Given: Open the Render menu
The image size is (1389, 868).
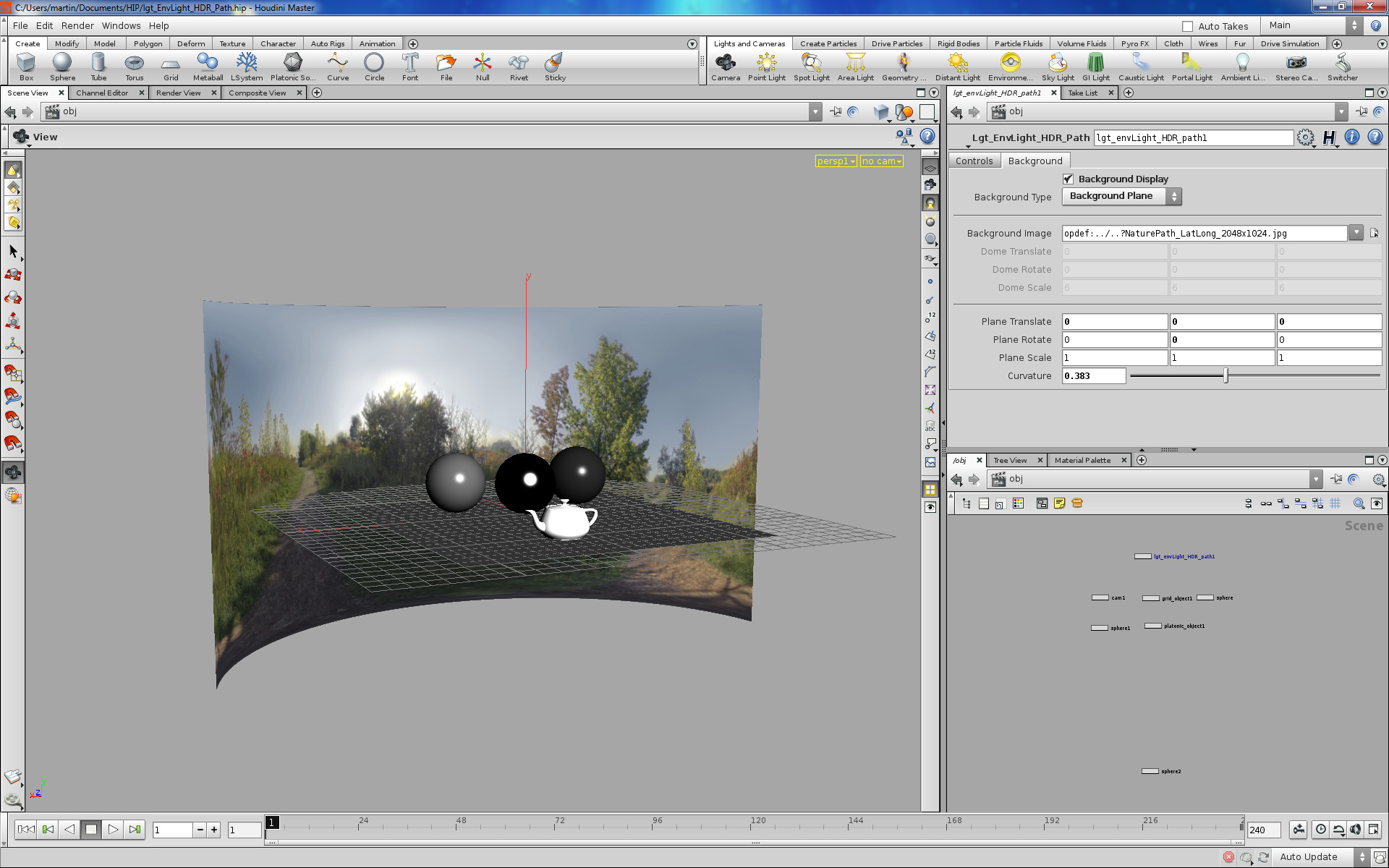Looking at the screenshot, I should coord(77,25).
